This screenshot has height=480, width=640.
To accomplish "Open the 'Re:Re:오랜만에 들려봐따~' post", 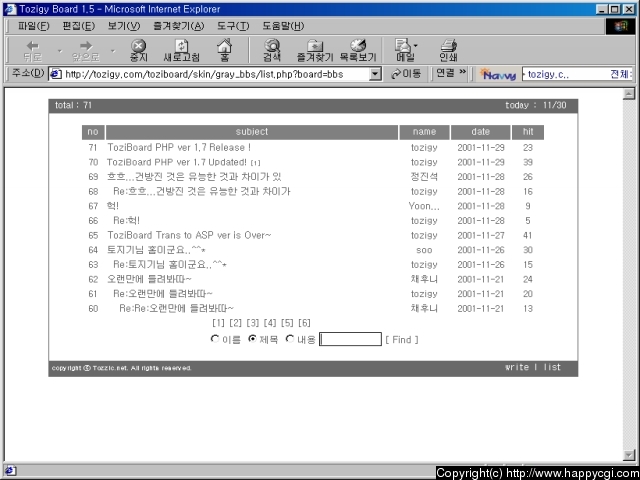I will [x=176, y=308].
